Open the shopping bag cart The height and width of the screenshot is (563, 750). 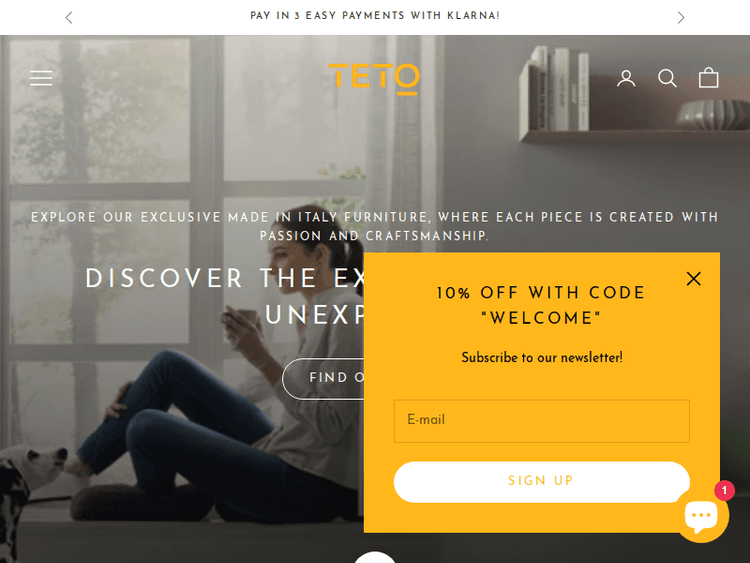point(708,77)
